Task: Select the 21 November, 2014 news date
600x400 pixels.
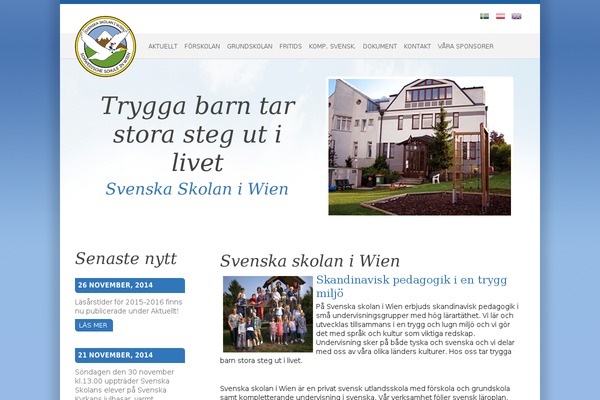Action: click(x=130, y=355)
